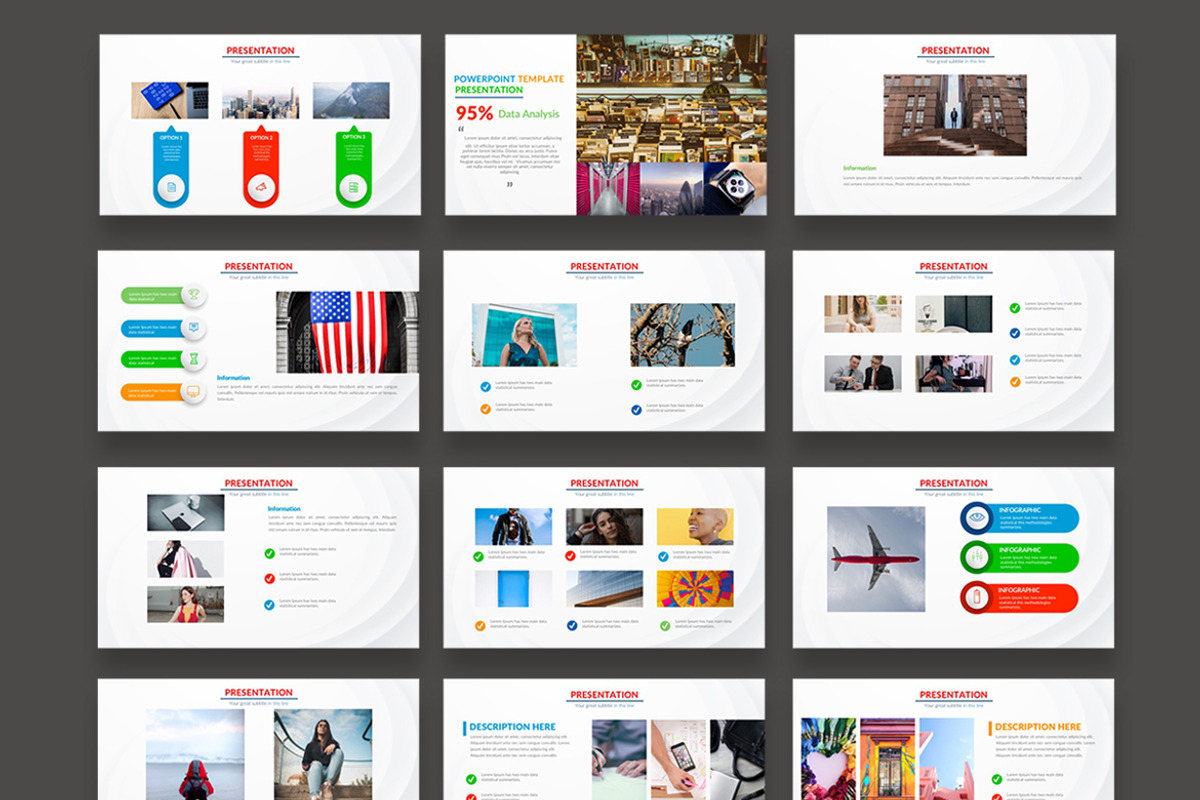Click the American flag photo
The image size is (1200, 800).
[347, 332]
